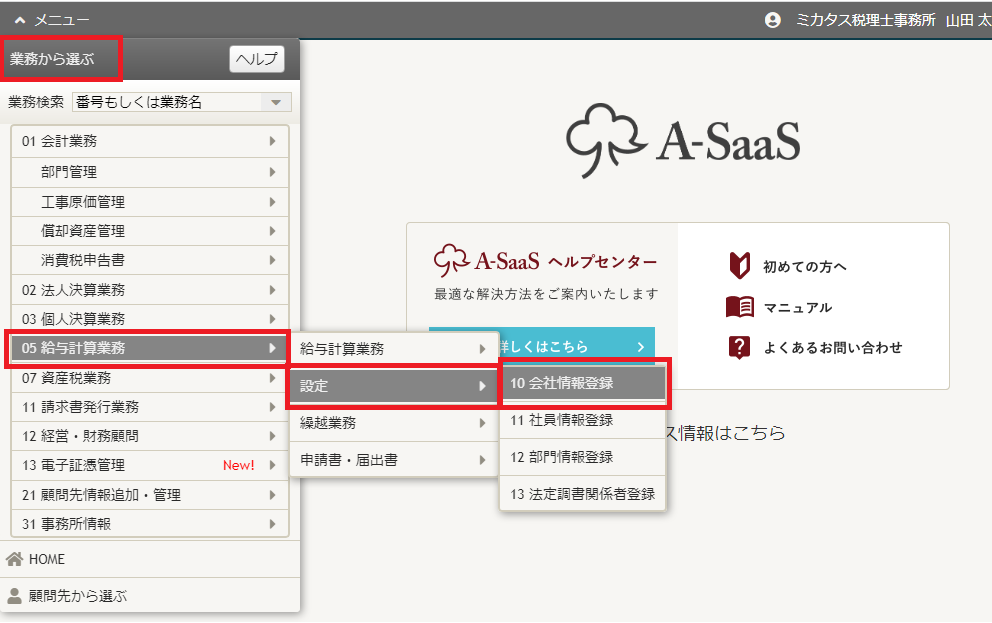Screen dimensions: 992x623
Task: Choose 11 社員情報登録 menu entry
Action: [583, 420]
